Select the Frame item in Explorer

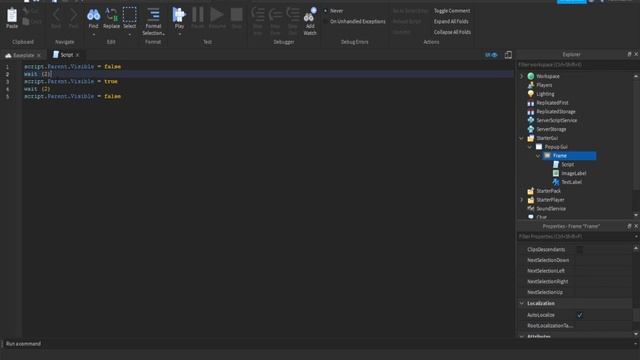pos(569,156)
